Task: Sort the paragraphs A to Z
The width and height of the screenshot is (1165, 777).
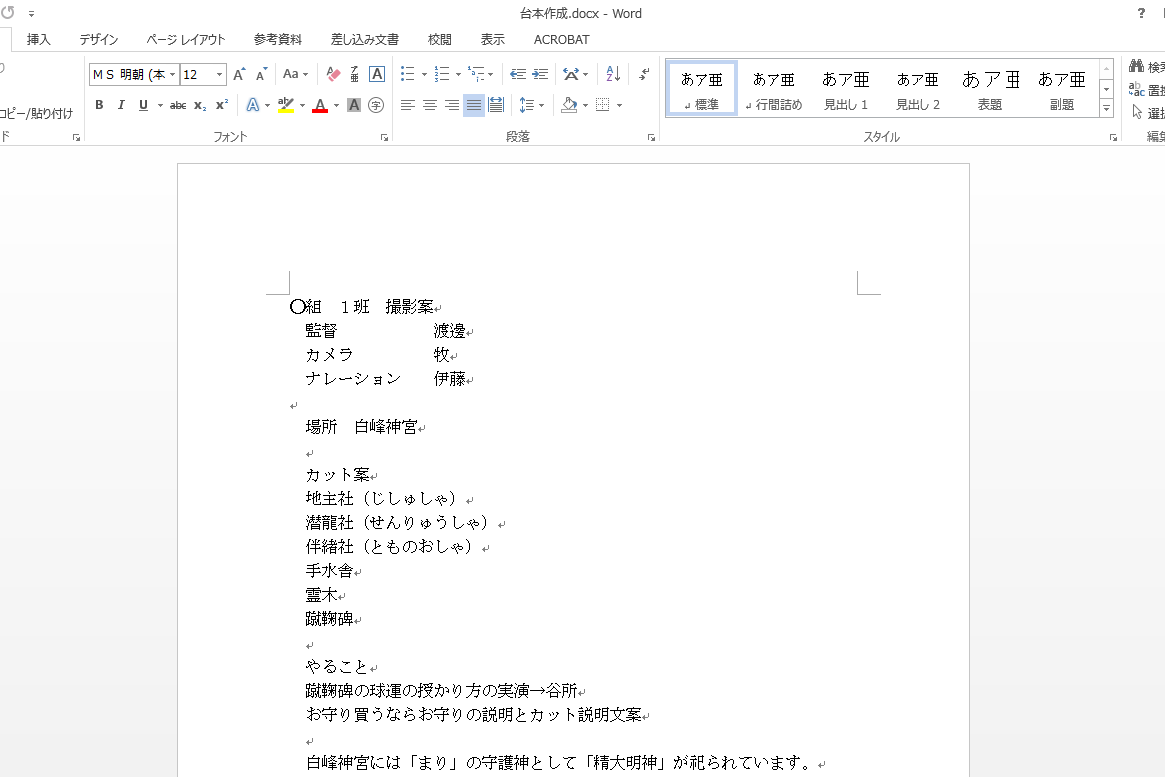Action: pos(613,74)
